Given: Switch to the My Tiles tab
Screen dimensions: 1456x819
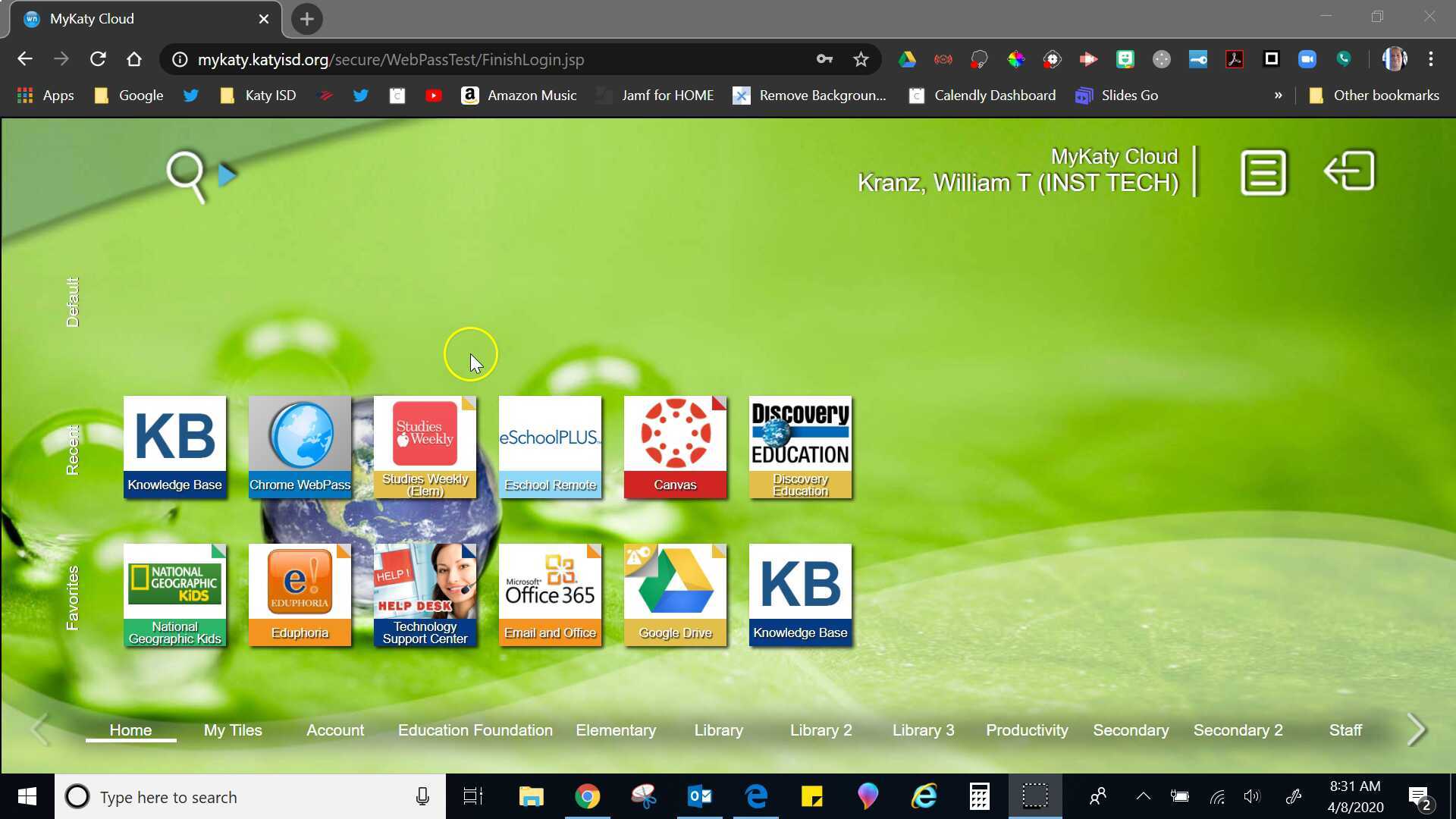Looking at the screenshot, I should 232,730.
